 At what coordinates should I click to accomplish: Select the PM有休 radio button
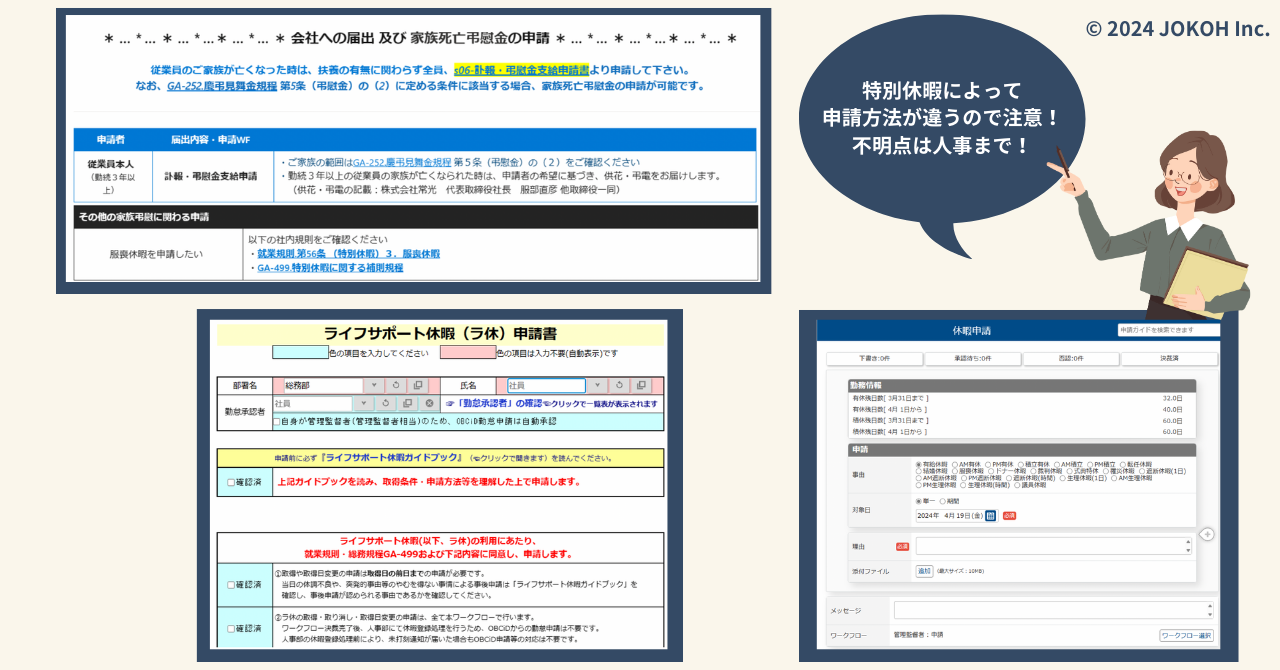tap(988, 464)
